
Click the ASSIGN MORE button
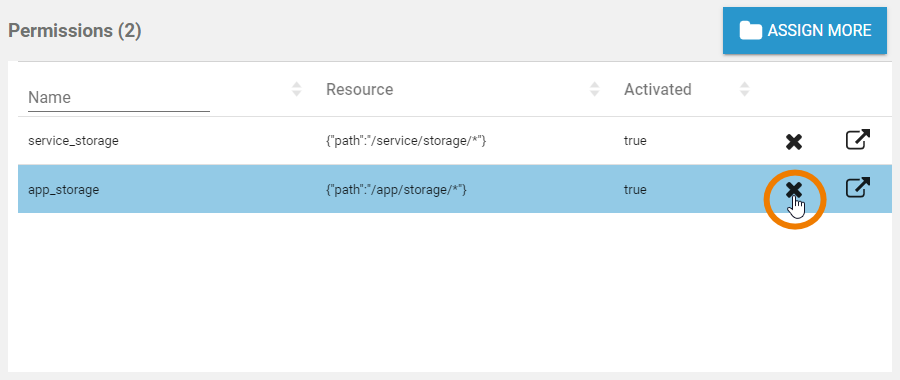click(x=805, y=30)
